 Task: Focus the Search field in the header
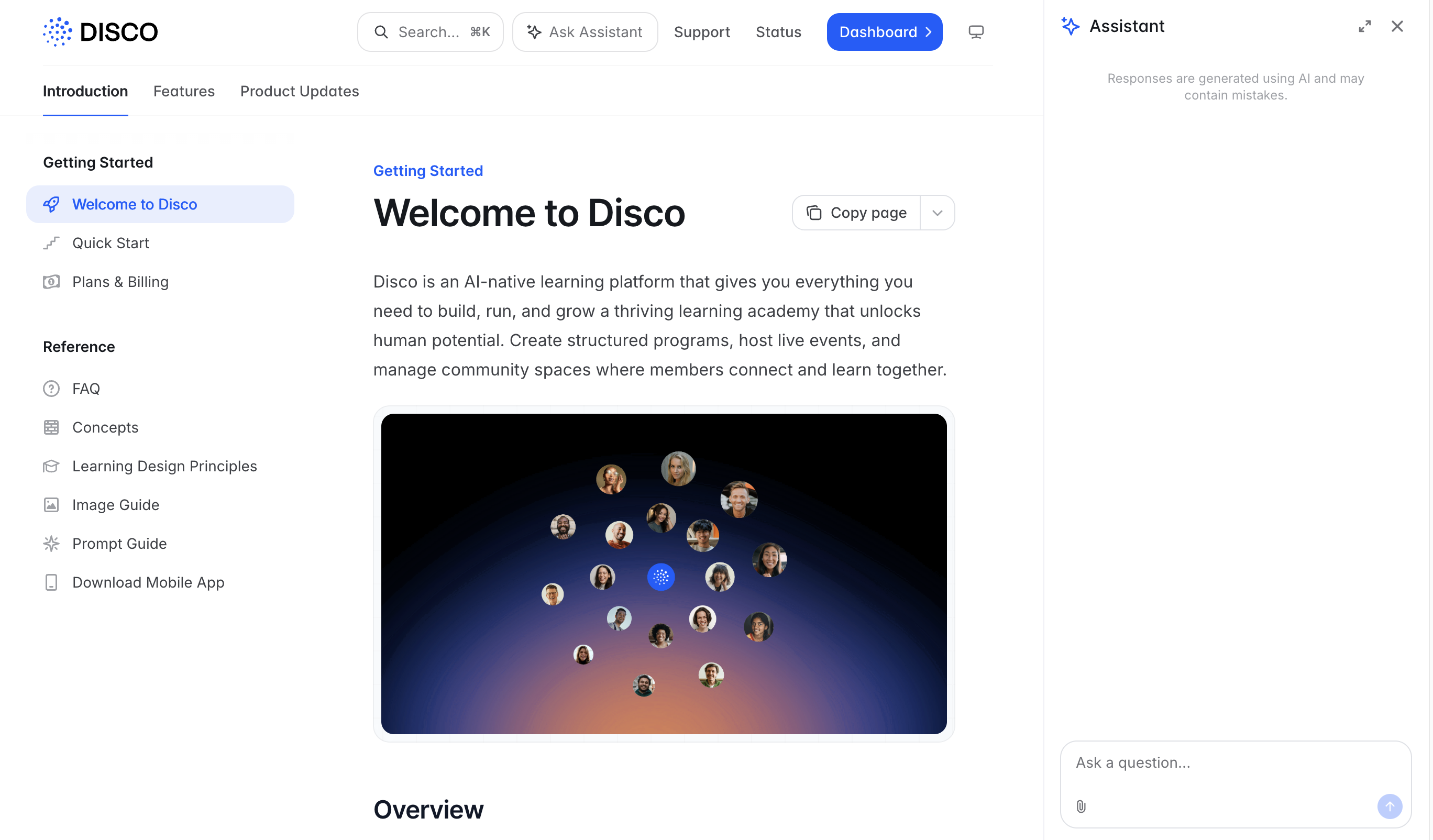431,32
